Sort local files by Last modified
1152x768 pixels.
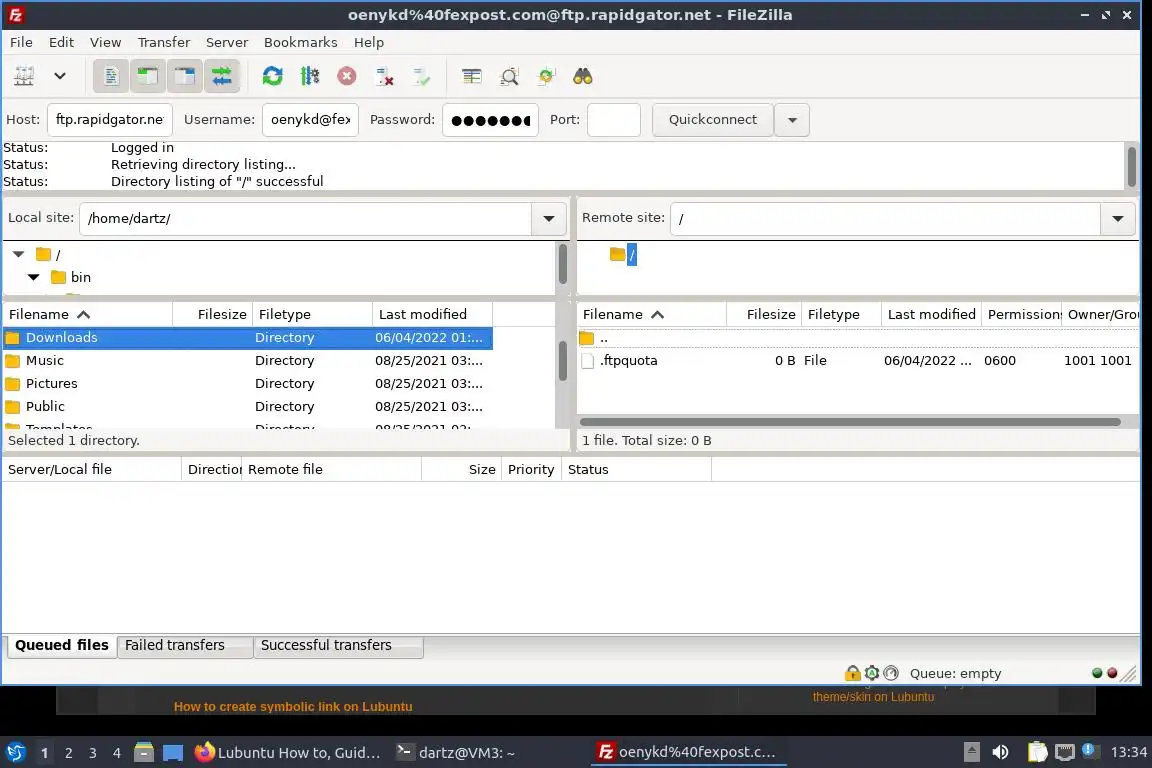432,315
